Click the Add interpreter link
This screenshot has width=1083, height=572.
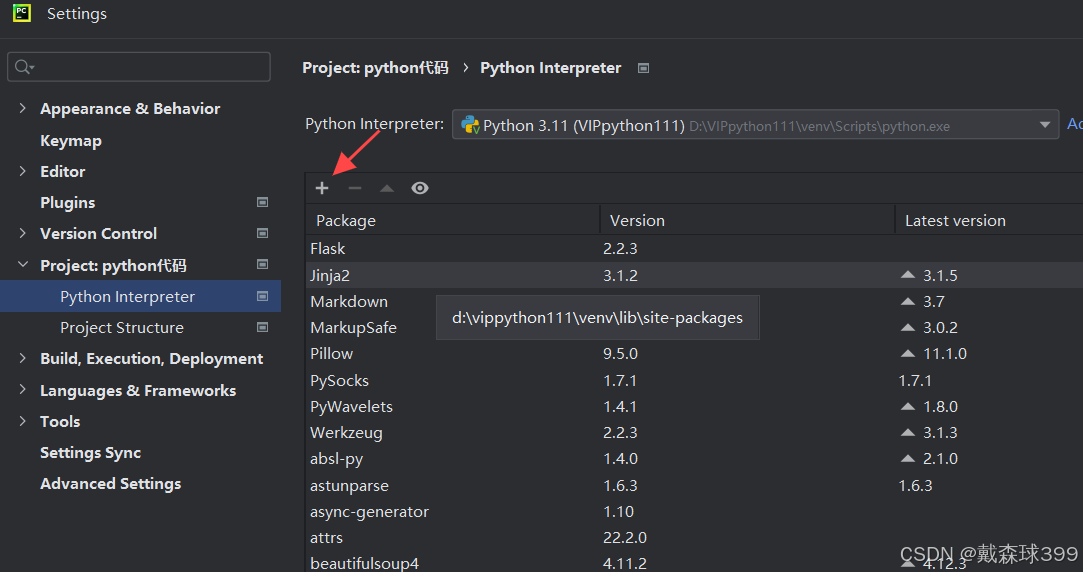click(x=1075, y=124)
